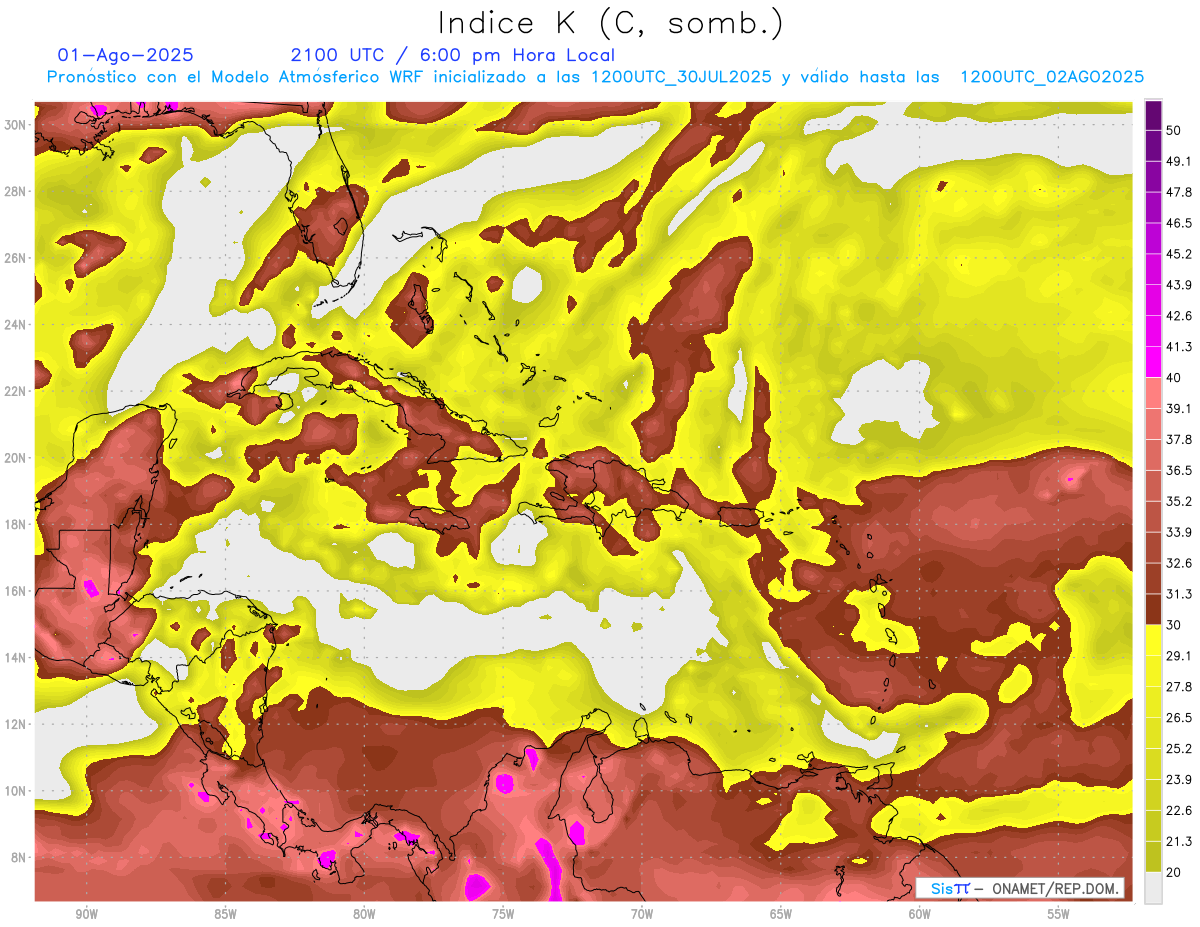Click the color bar value "33.9"
Viewport: 1200px width, 927px height.
(x=1179, y=532)
